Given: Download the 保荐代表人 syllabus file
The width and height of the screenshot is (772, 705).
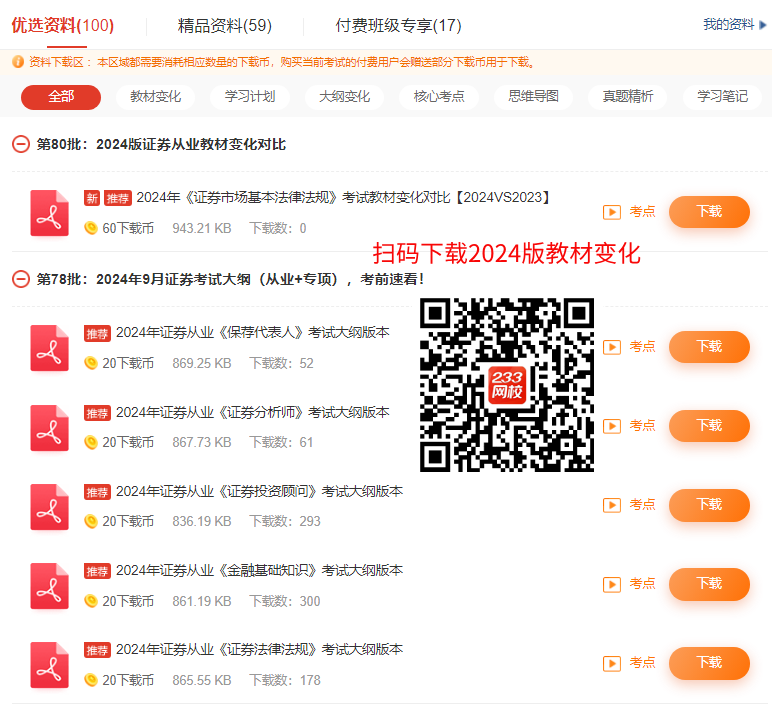Looking at the screenshot, I should point(708,347).
